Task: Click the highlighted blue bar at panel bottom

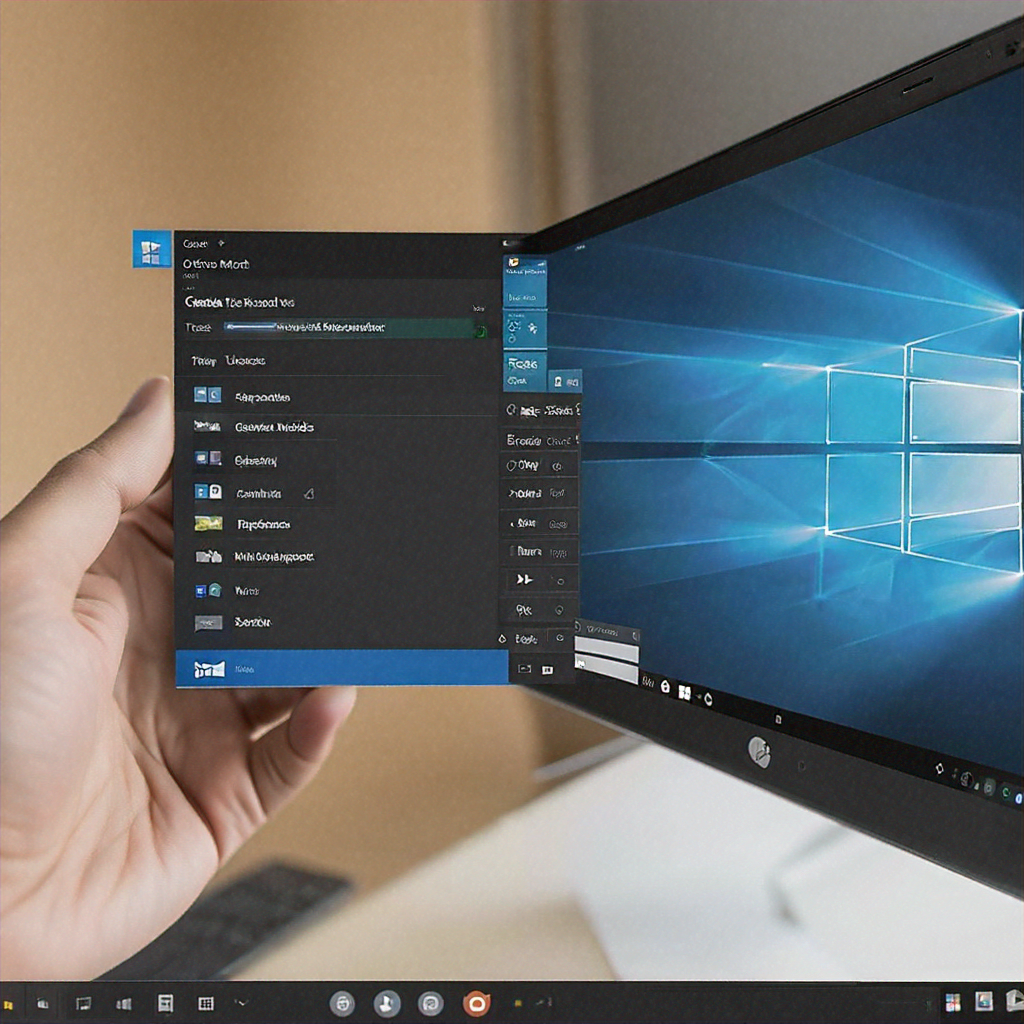Action: click(x=342, y=668)
